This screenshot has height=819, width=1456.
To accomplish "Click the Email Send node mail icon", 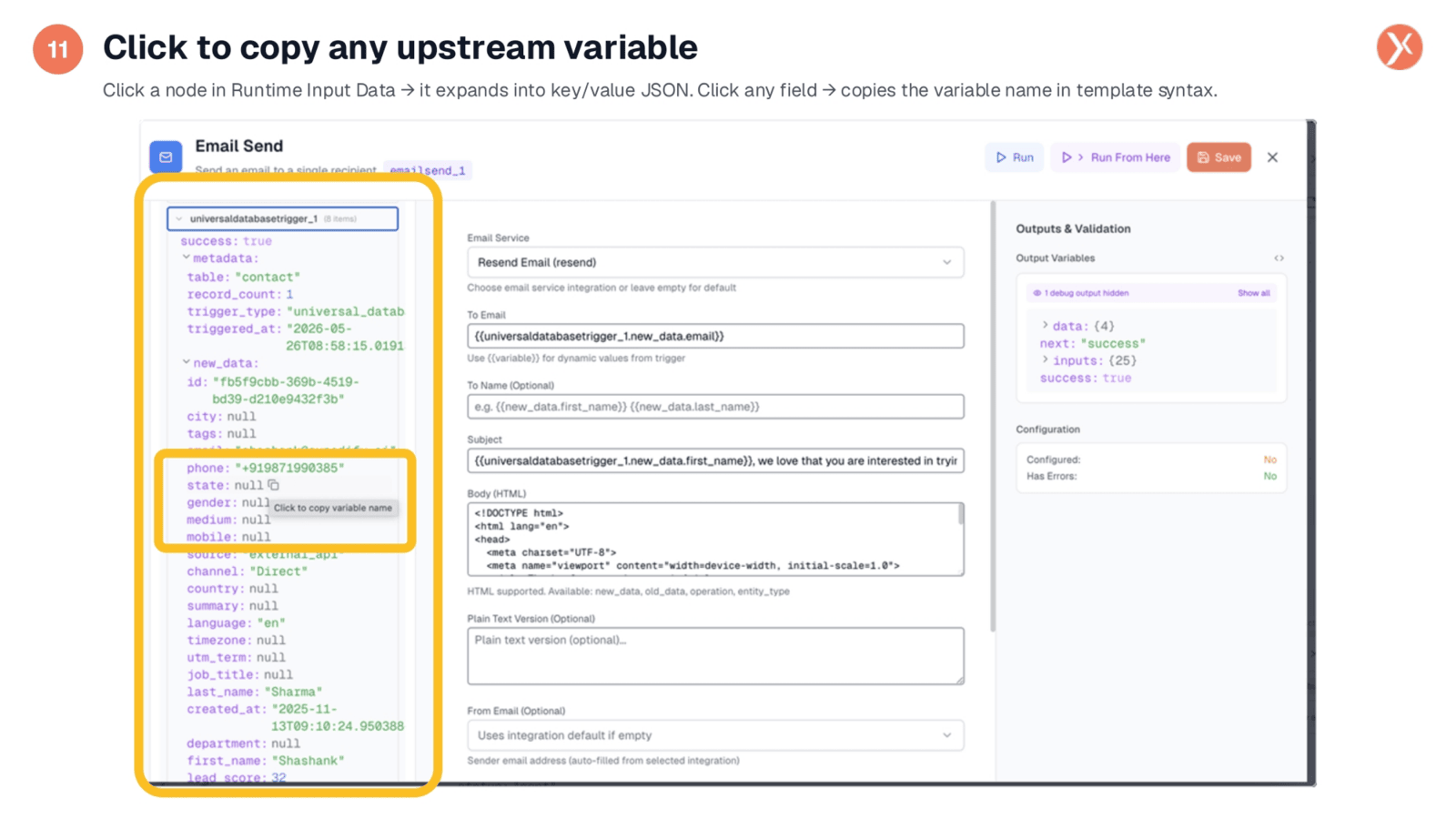I will (x=166, y=157).
